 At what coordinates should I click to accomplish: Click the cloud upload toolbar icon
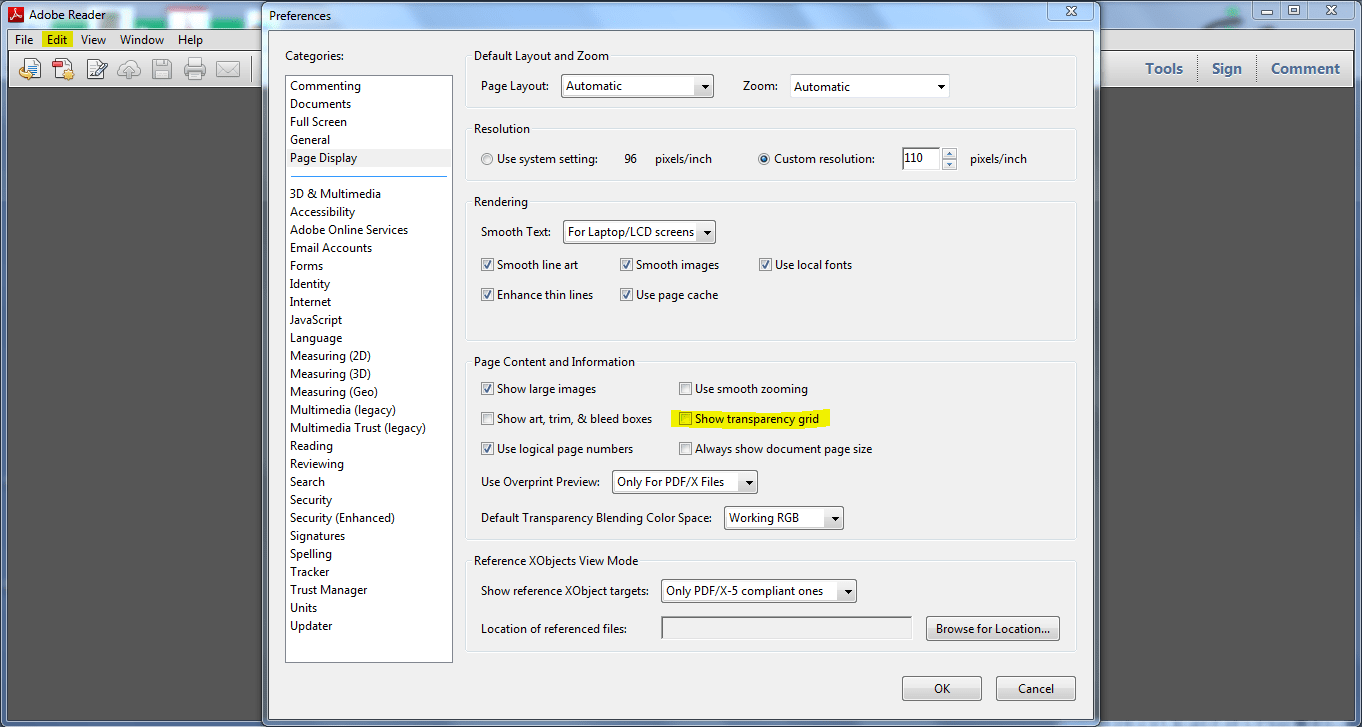tap(129, 69)
